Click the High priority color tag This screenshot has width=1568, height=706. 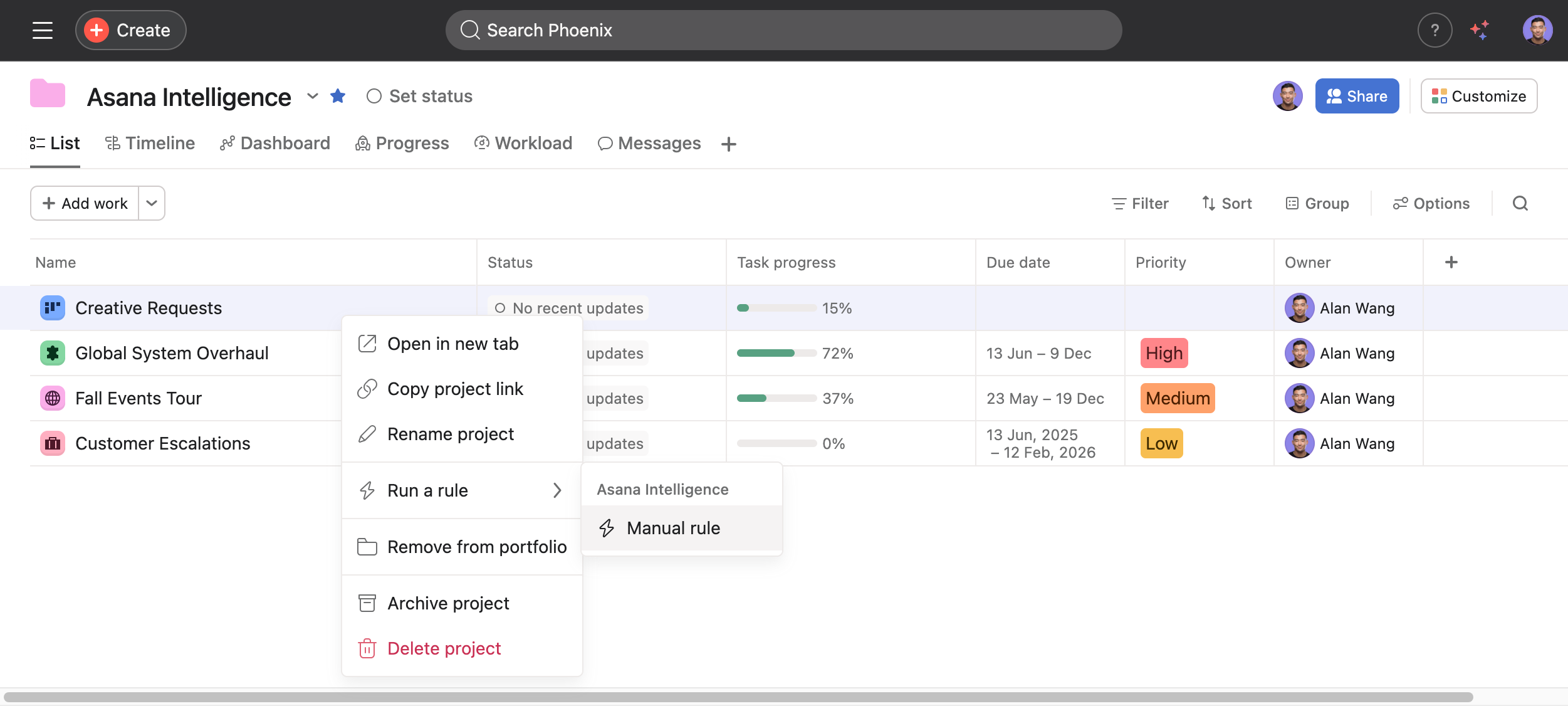(x=1164, y=353)
